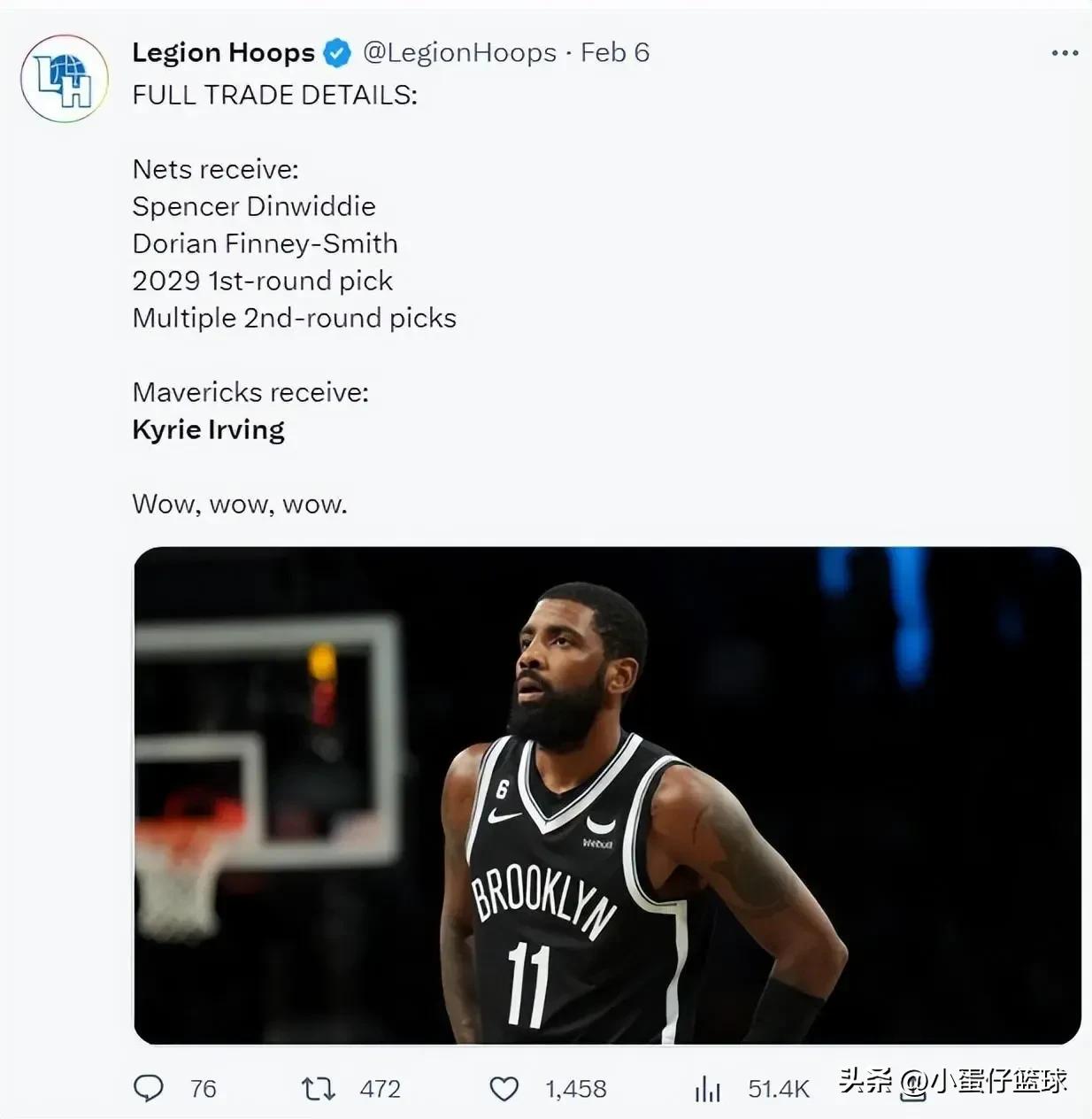Click the 'FULL TRADE DETAILS:' text line

[274, 95]
